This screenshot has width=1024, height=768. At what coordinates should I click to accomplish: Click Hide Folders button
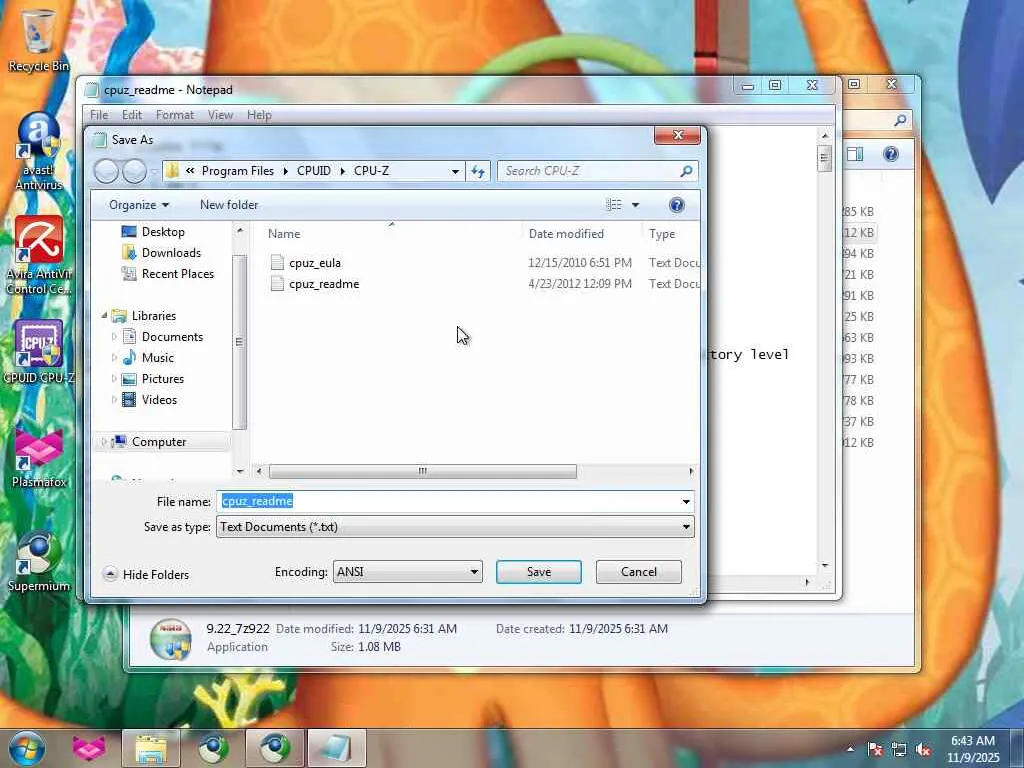point(146,575)
